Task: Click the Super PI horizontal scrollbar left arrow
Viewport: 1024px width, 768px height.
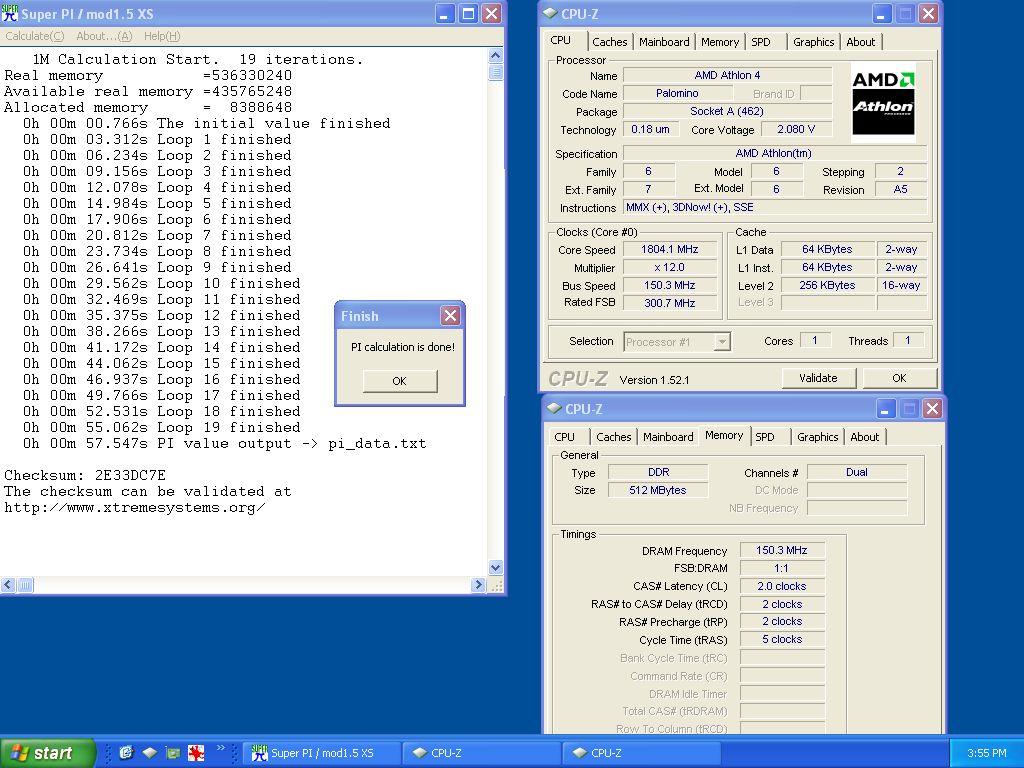Action: [8, 584]
